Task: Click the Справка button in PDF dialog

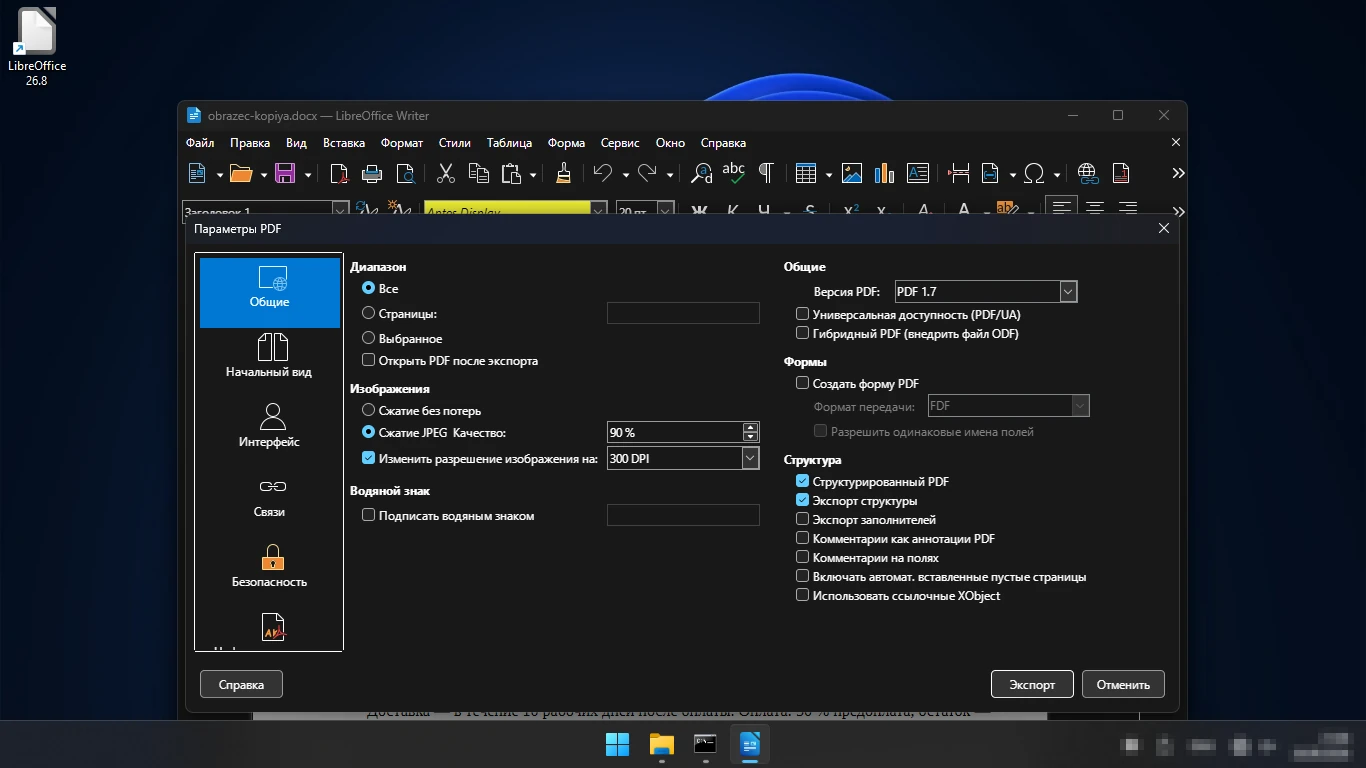Action: (241, 685)
